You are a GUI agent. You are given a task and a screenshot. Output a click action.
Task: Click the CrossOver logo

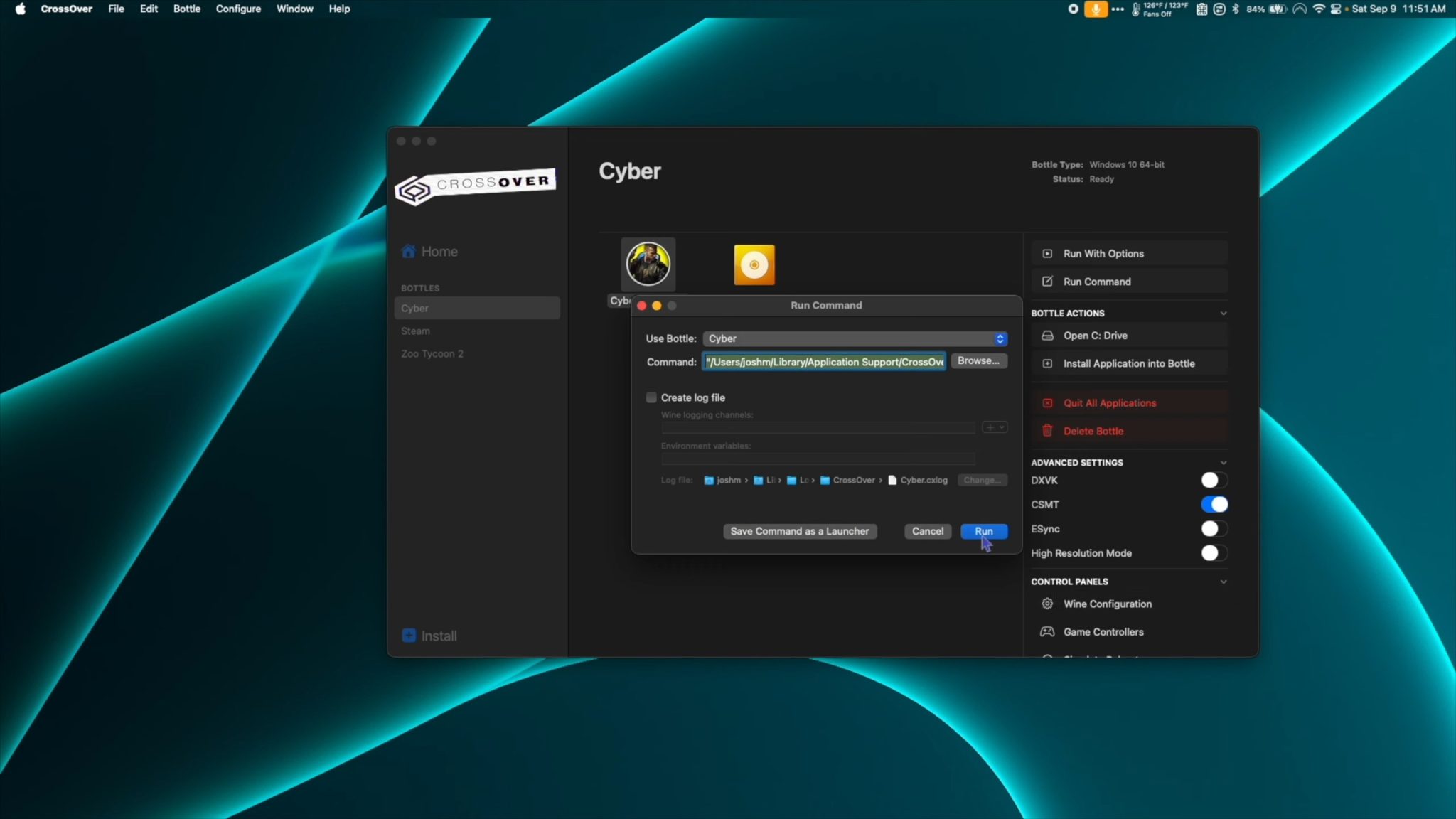tap(475, 187)
